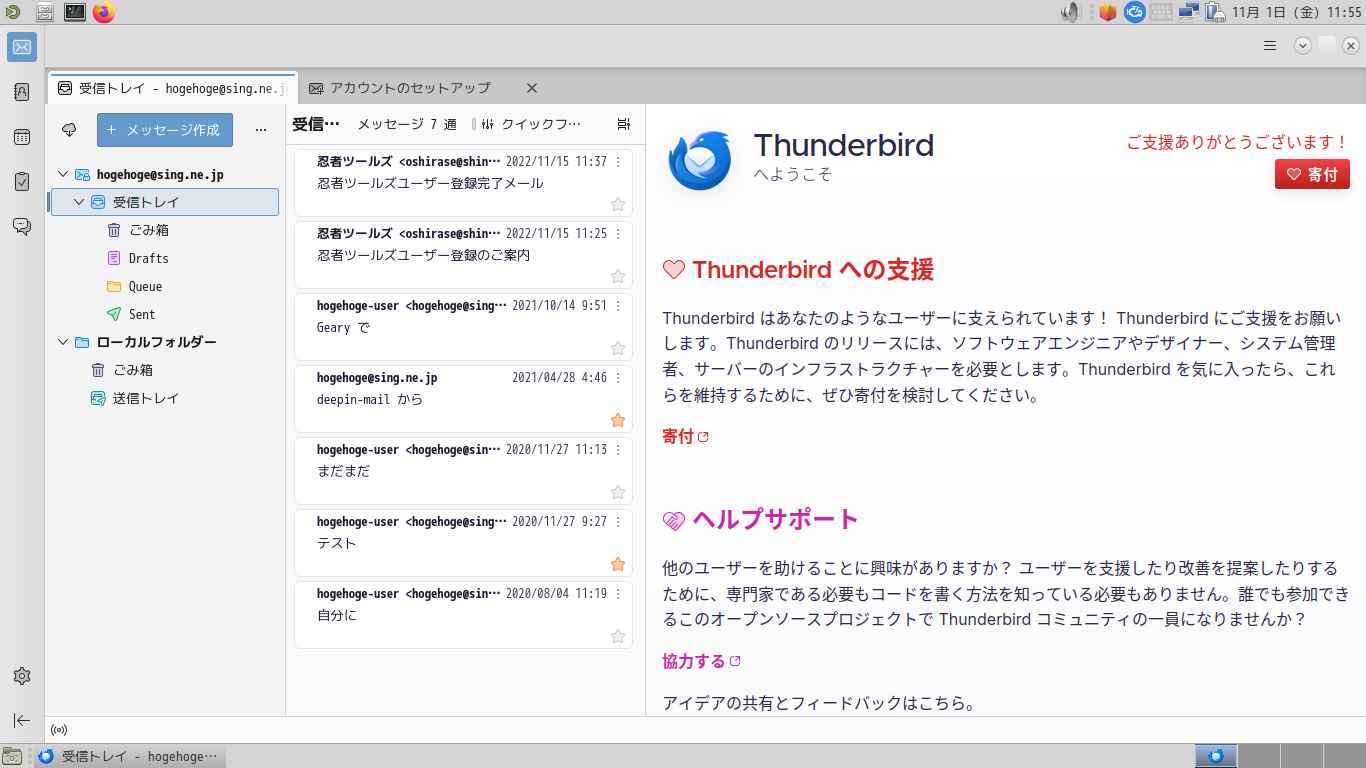This screenshot has height=768, width=1366.
Task: Collapse the 受信トレイ folder subtree
Action: [79, 202]
